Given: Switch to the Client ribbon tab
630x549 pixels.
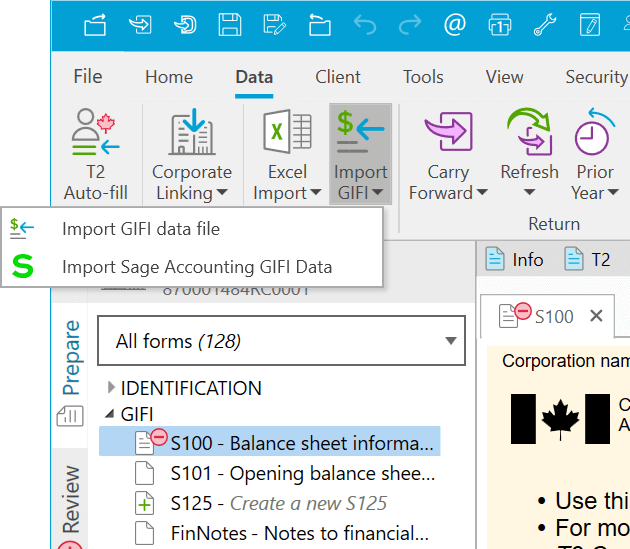Looking at the screenshot, I should click(x=338, y=77).
